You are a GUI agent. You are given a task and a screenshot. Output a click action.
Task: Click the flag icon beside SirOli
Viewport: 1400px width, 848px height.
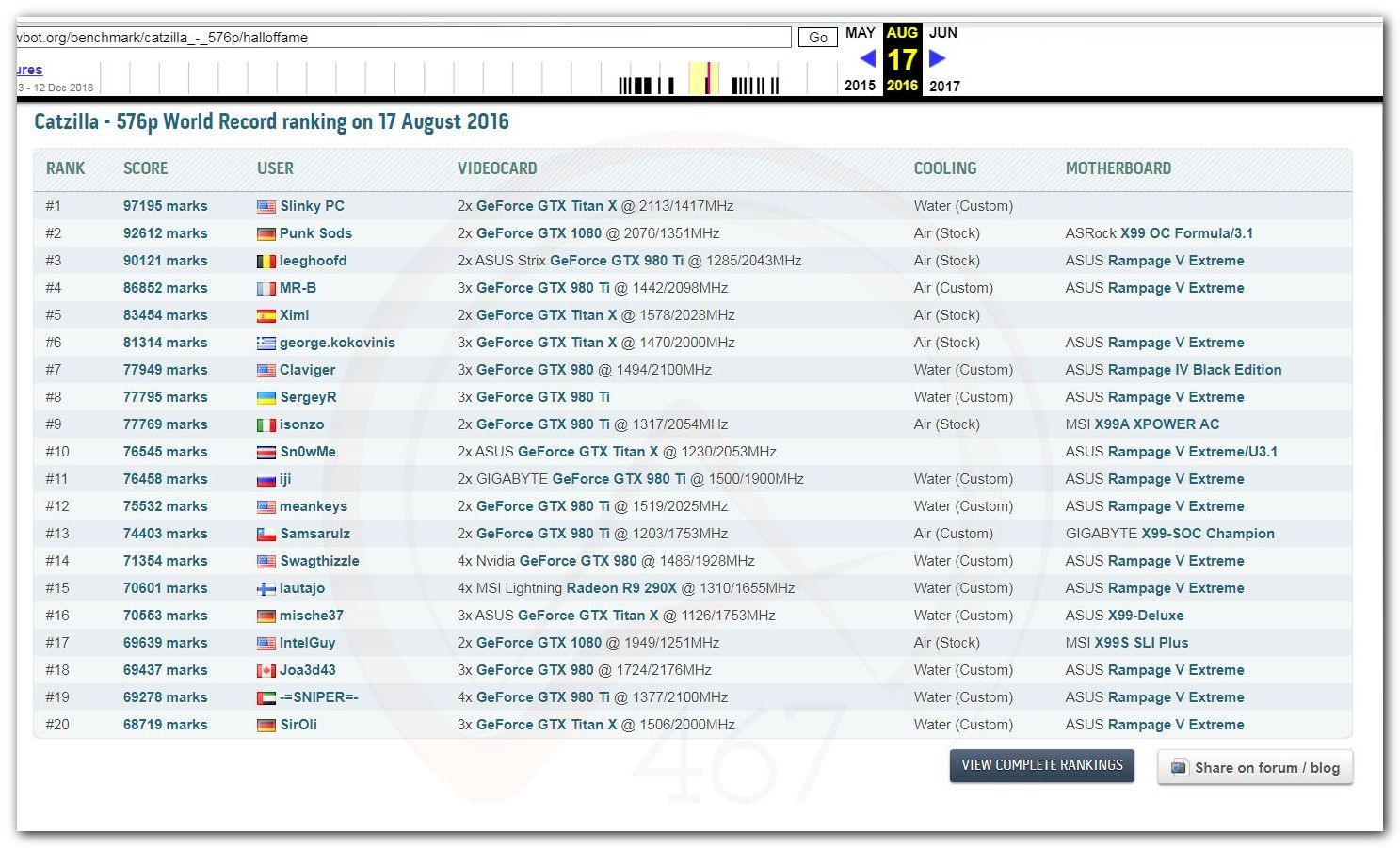point(266,725)
